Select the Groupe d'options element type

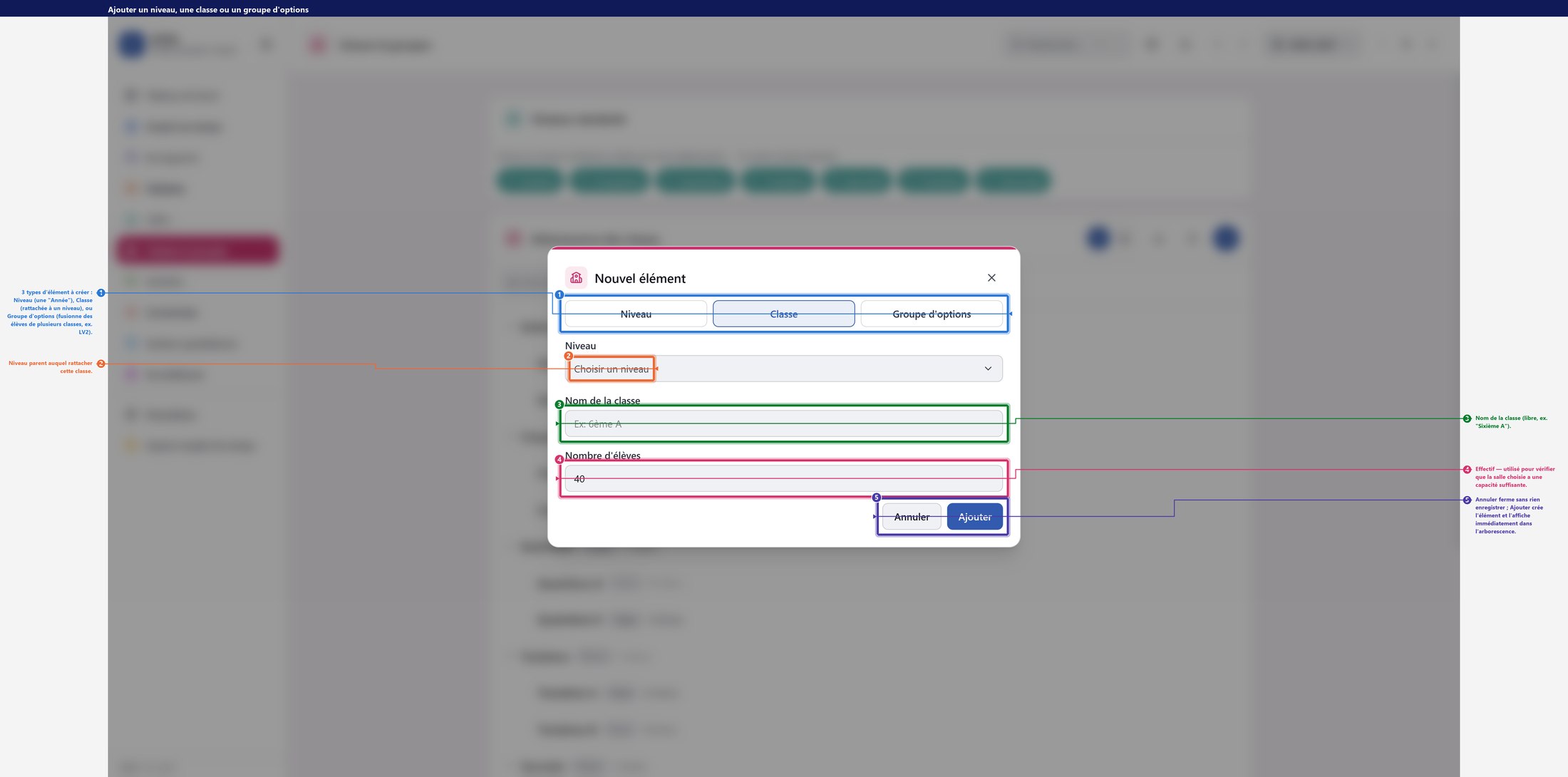click(x=932, y=314)
